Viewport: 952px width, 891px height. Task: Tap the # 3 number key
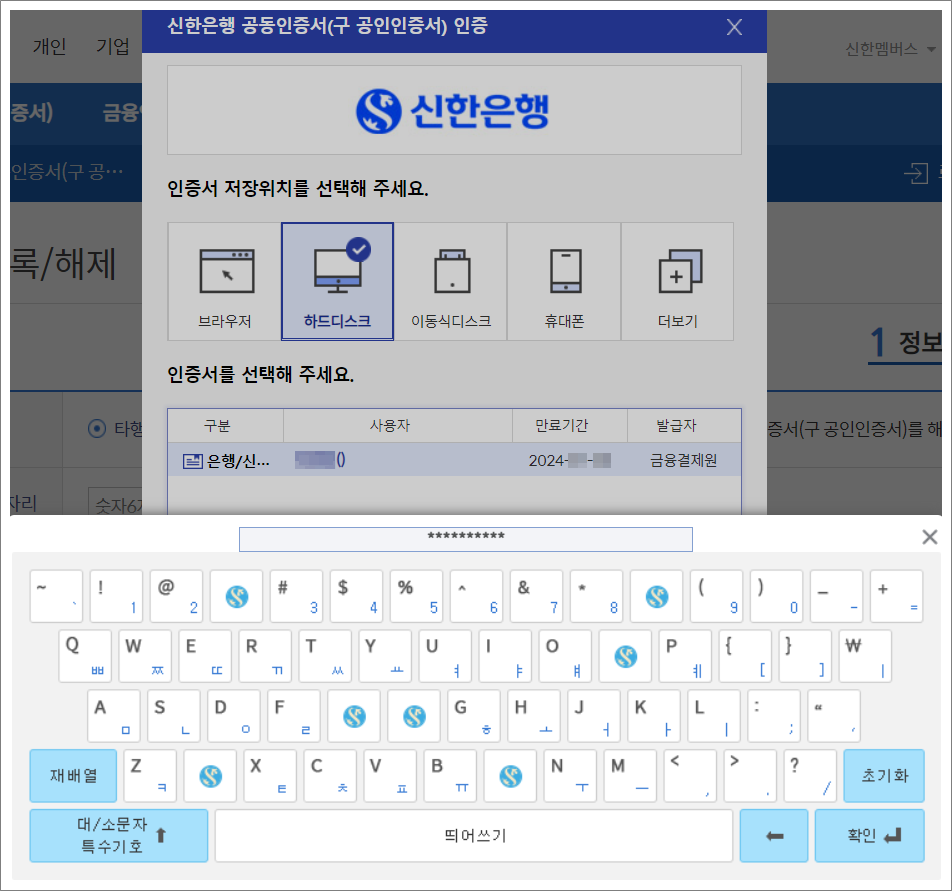click(296, 597)
